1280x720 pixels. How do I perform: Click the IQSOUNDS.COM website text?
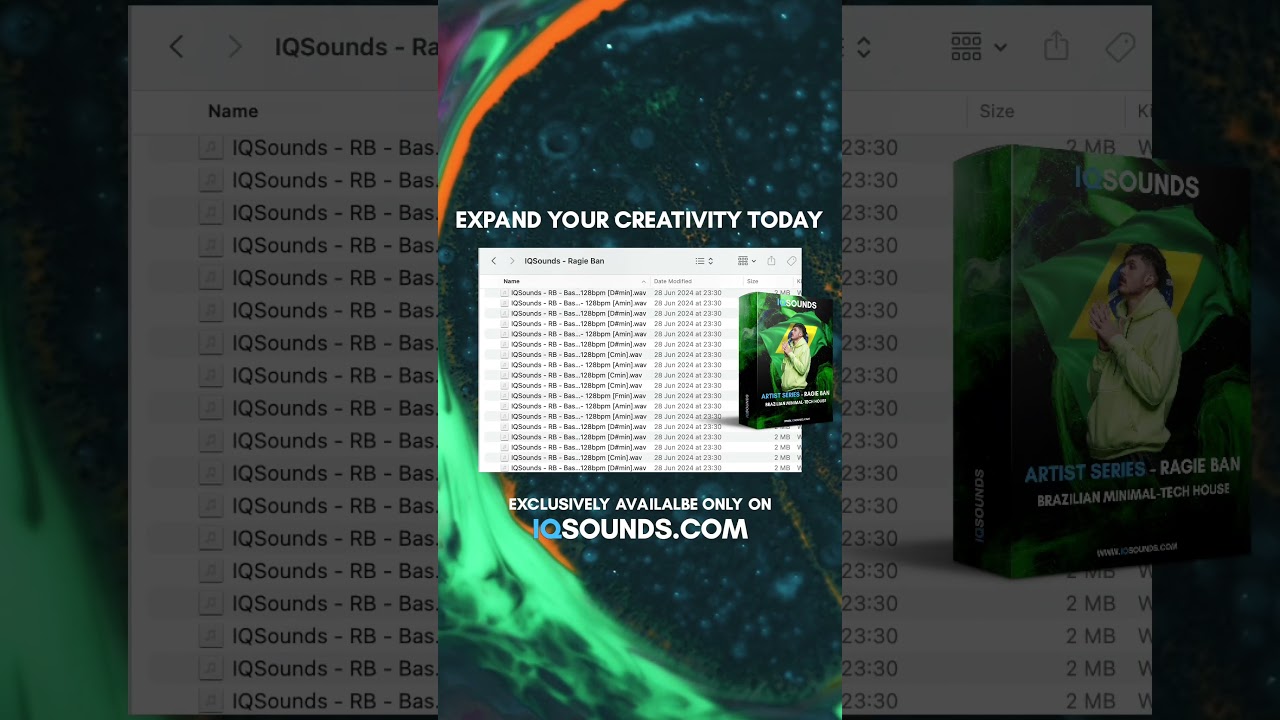(x=640, y=529)
